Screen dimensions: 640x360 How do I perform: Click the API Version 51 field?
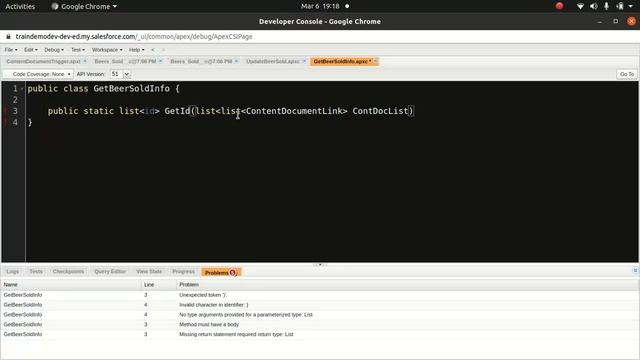(x=116, y=74)
